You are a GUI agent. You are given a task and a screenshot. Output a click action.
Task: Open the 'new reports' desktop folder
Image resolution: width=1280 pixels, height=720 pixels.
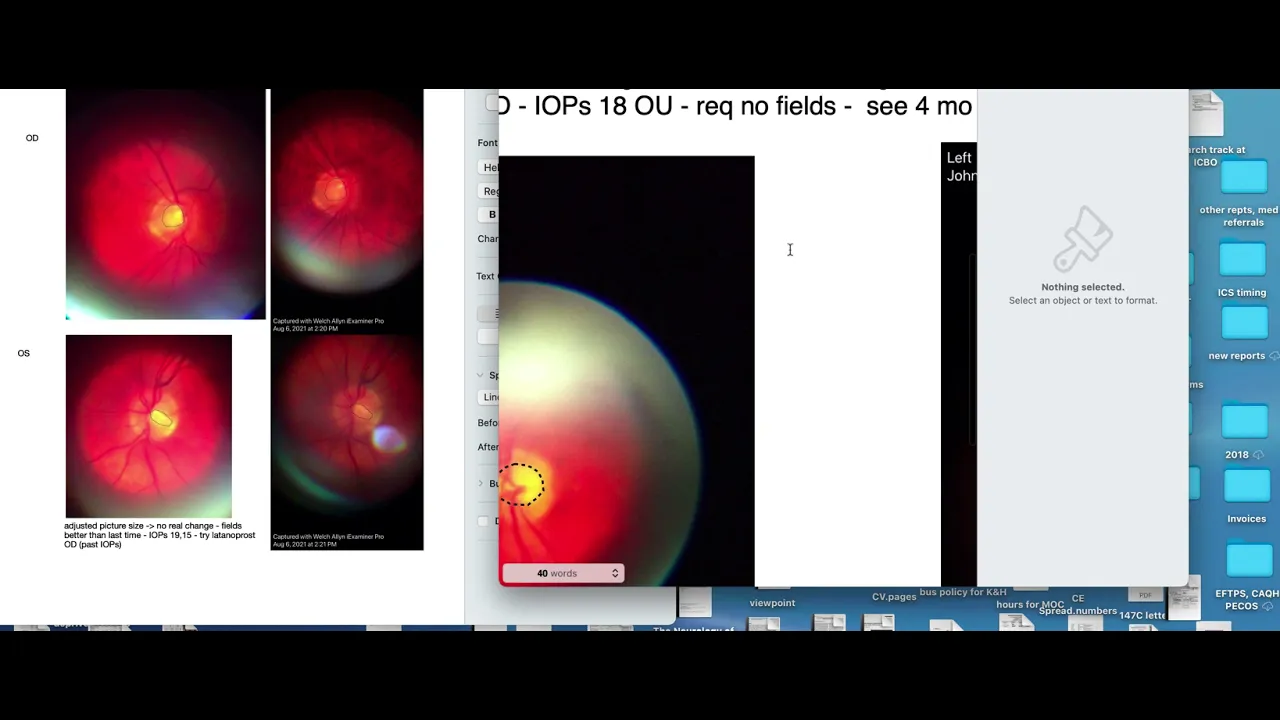1244,322
